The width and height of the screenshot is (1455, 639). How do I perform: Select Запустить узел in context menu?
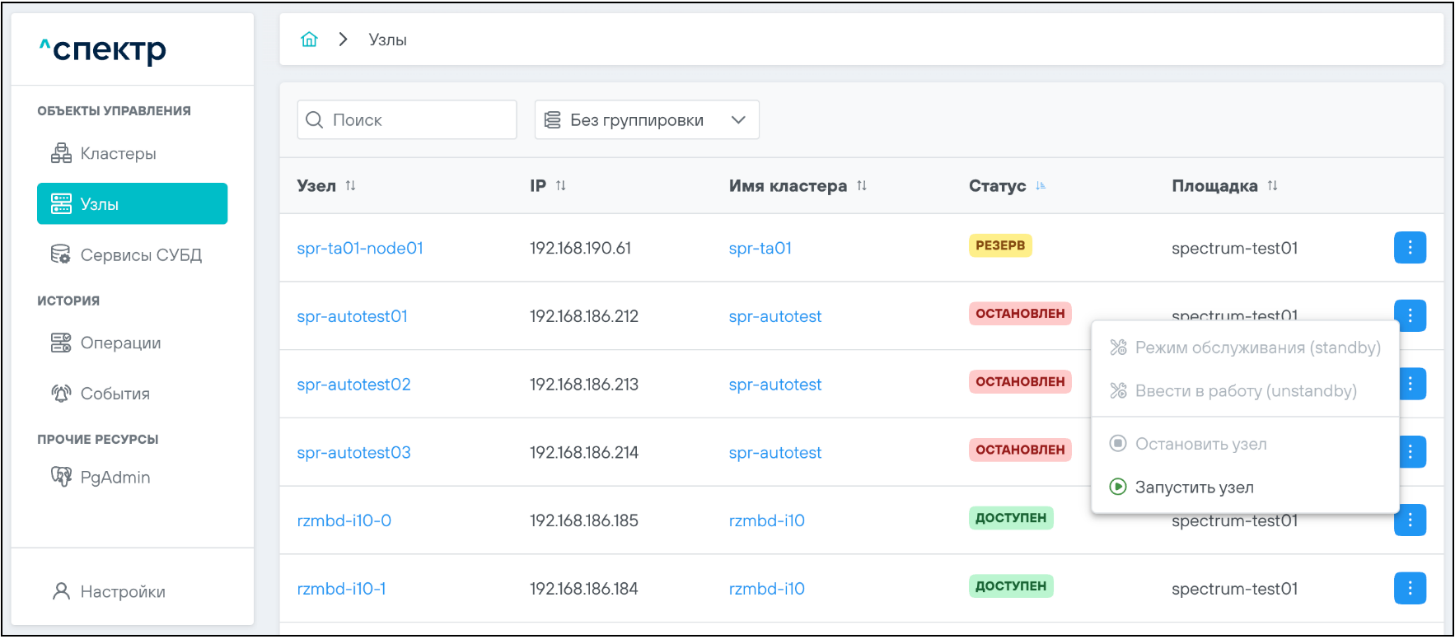pos(1194,488)
